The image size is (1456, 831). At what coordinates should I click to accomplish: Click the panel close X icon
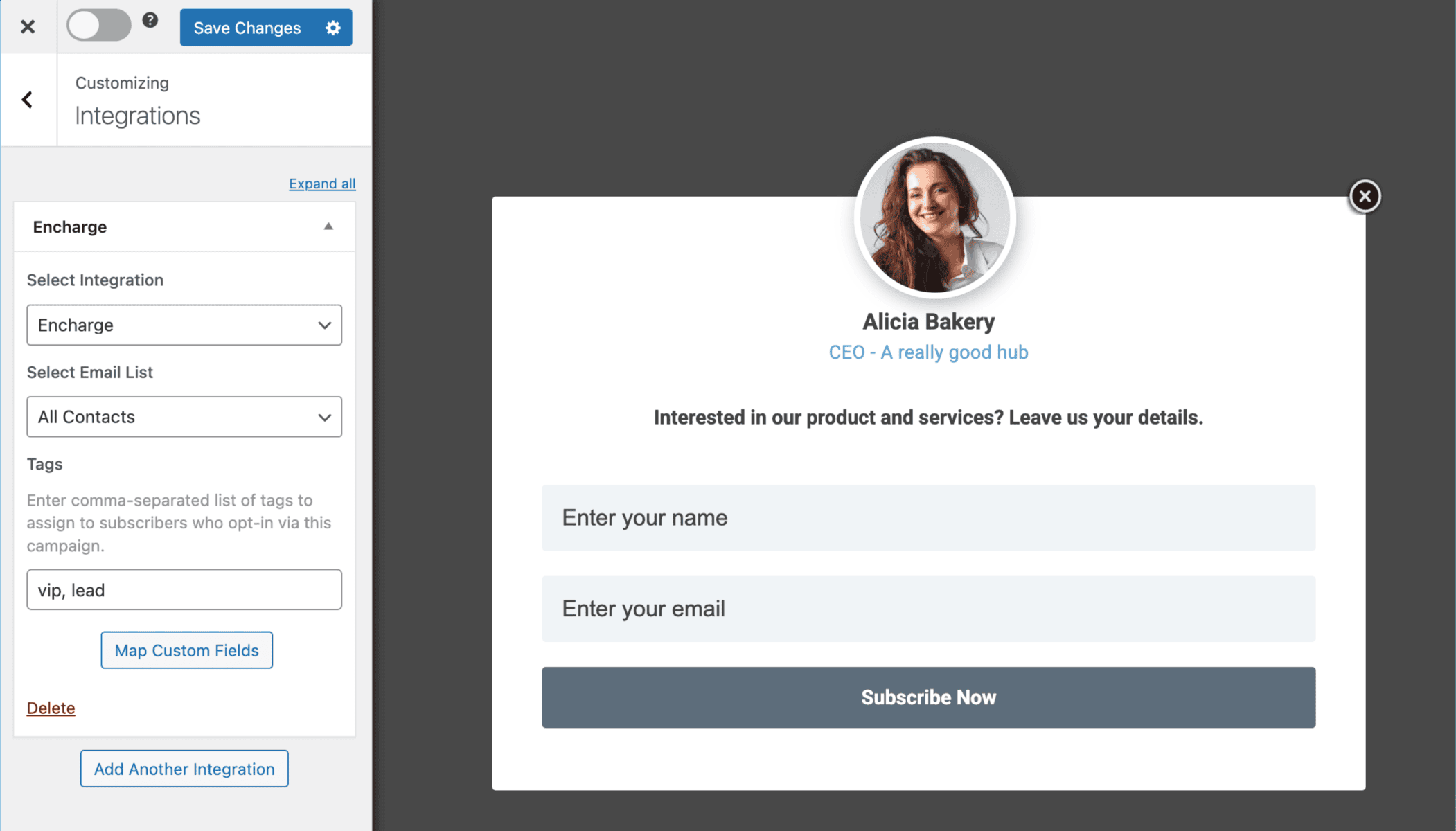(x=28, y=27)
